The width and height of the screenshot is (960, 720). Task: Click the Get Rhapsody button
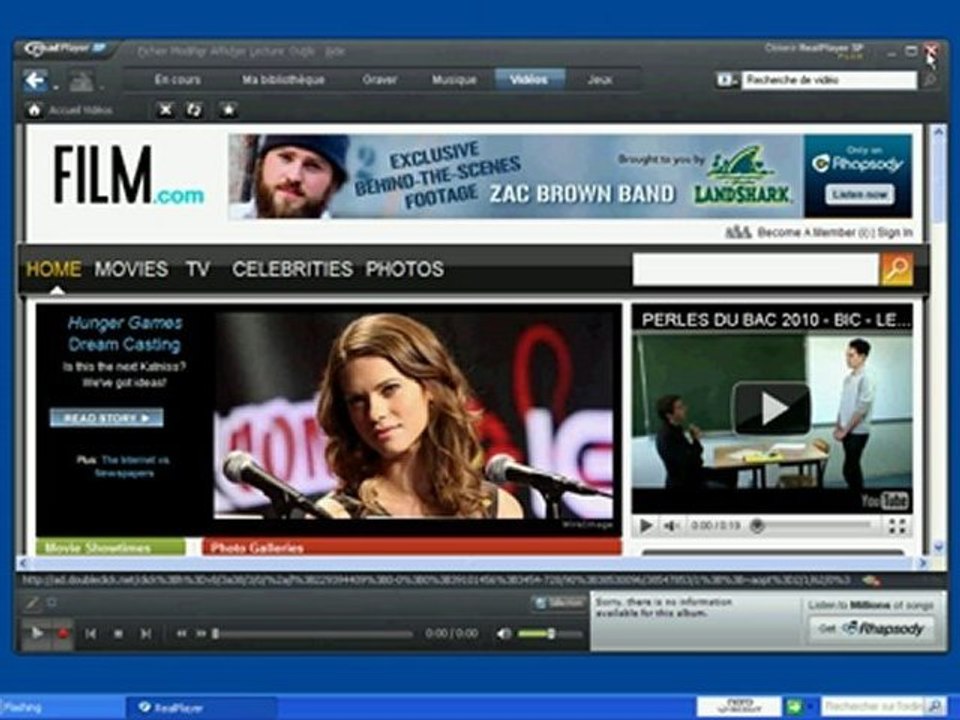pos(872,629)
